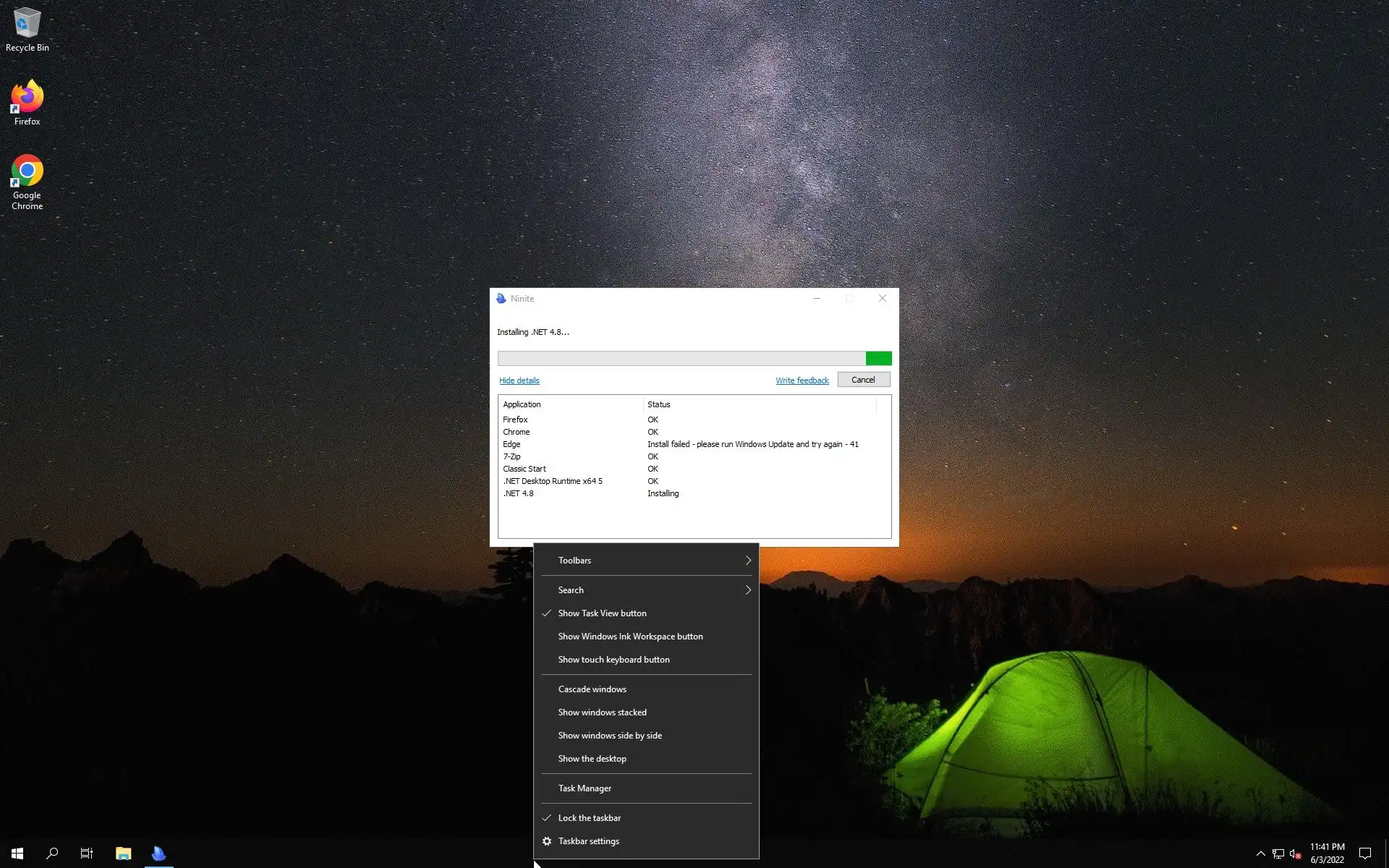This screenshot has height=868, width=1389.
Task: Toggle Lock the taskbar option
Action: [x=589, y=818]
